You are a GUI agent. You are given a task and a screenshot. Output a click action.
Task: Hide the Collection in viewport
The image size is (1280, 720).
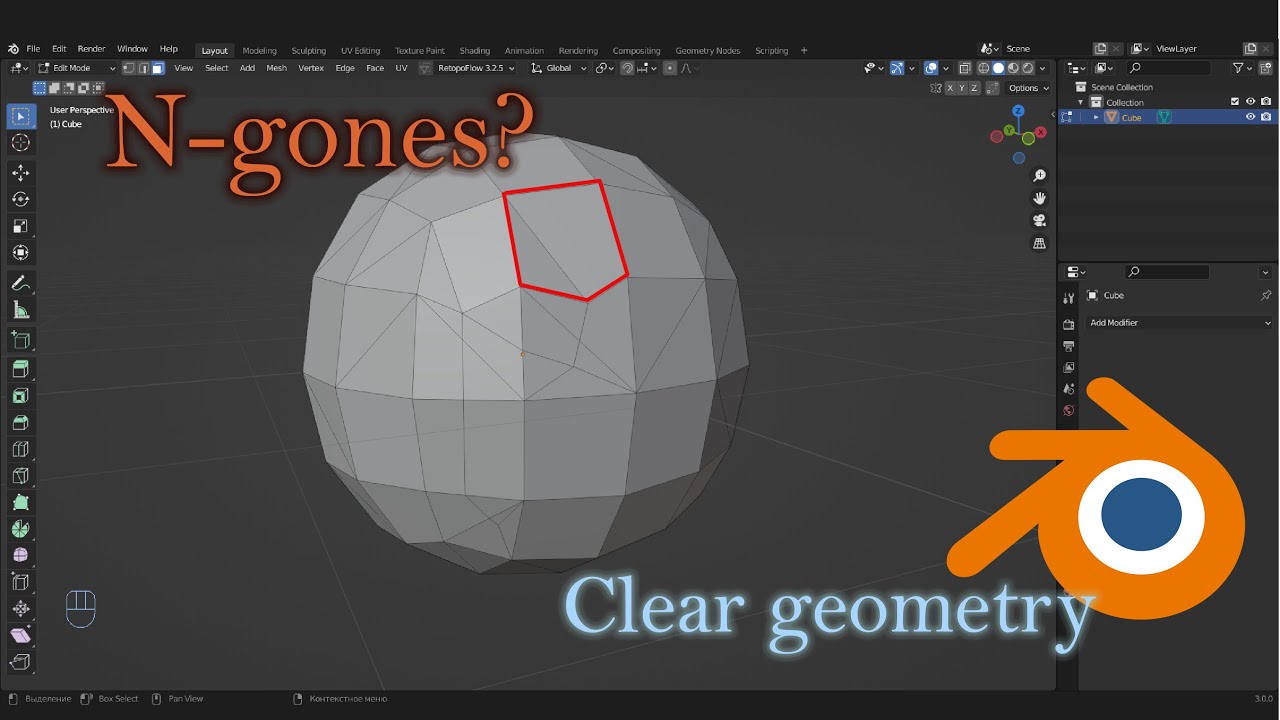[x=1250, y=102]
